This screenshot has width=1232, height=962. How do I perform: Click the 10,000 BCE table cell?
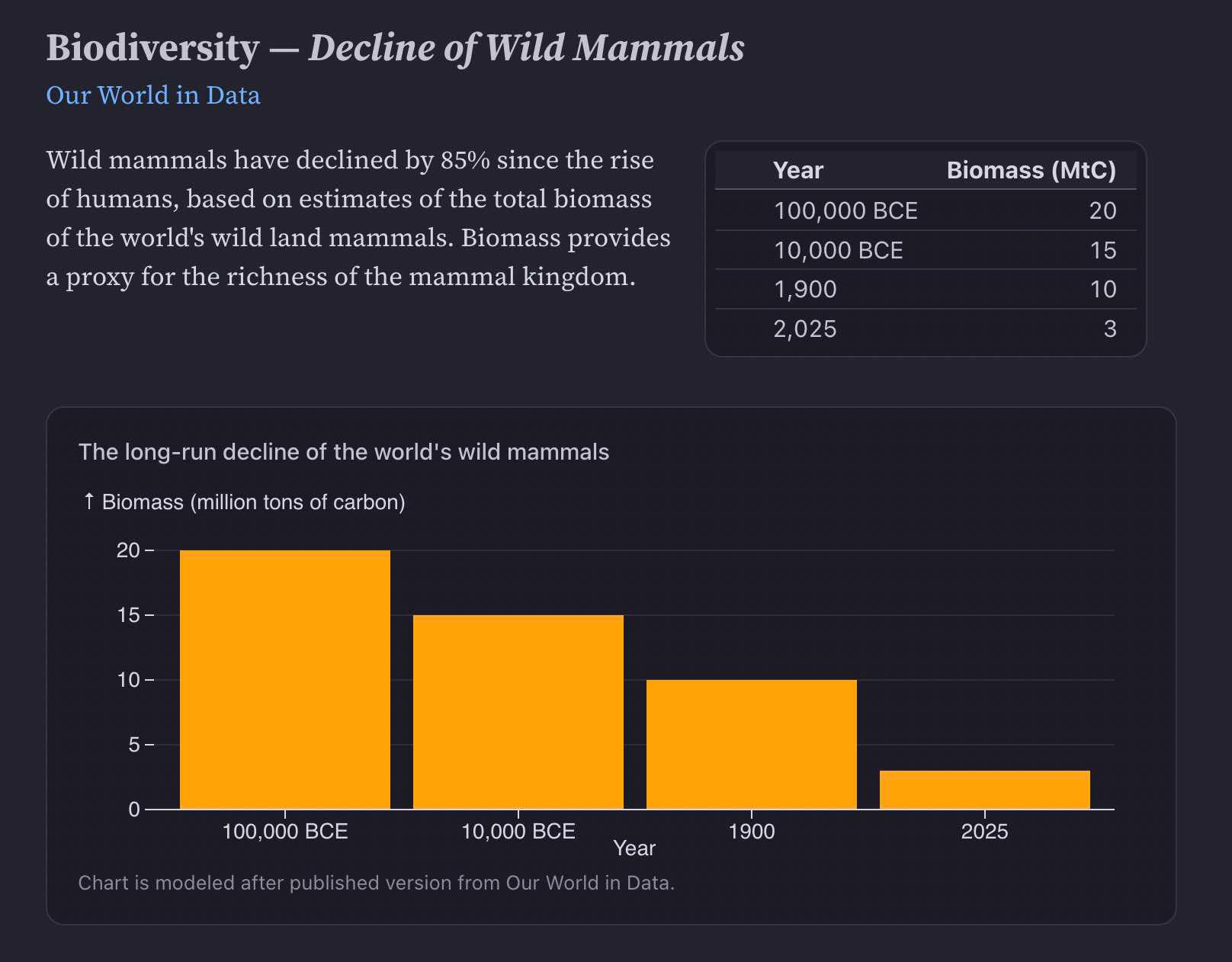pos(838,251)
